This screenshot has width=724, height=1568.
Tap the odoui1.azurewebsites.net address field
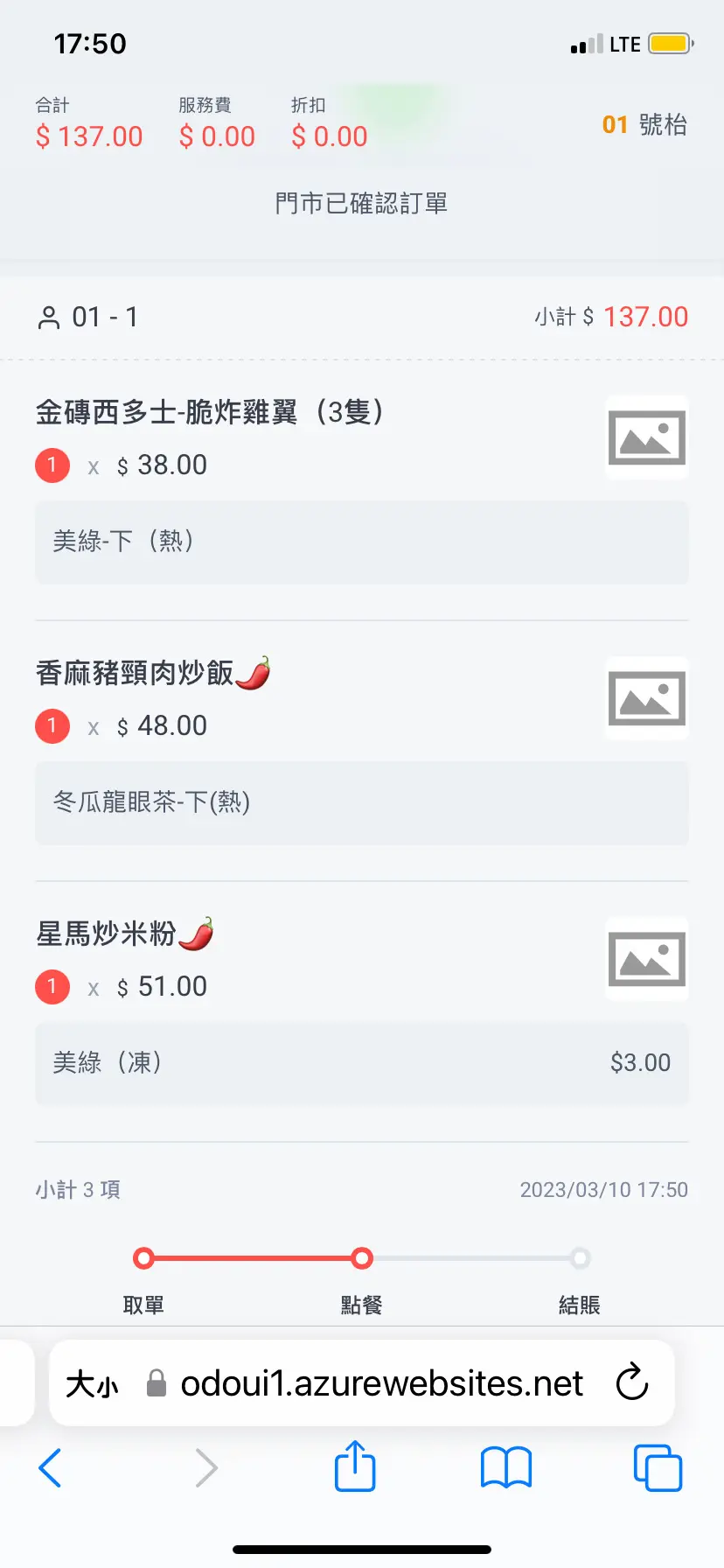(x=381, y=1383)
